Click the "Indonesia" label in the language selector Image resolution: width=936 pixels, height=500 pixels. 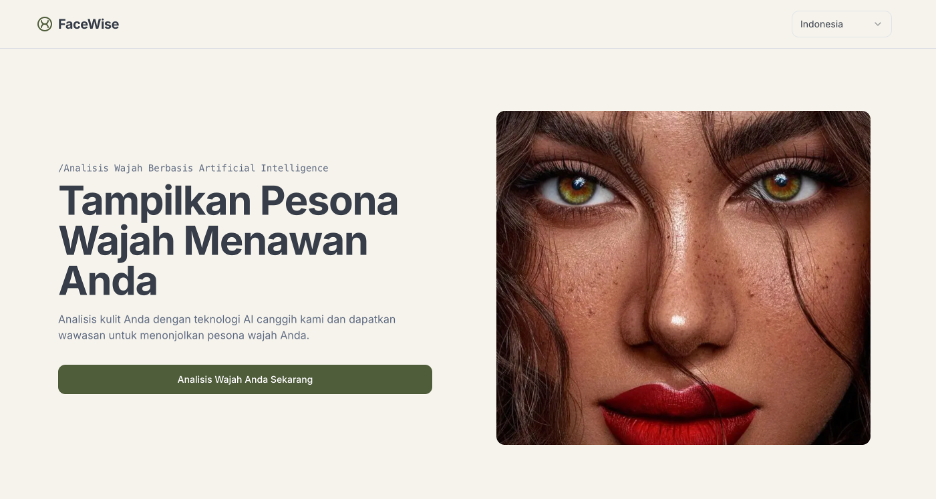coord(821,24)
